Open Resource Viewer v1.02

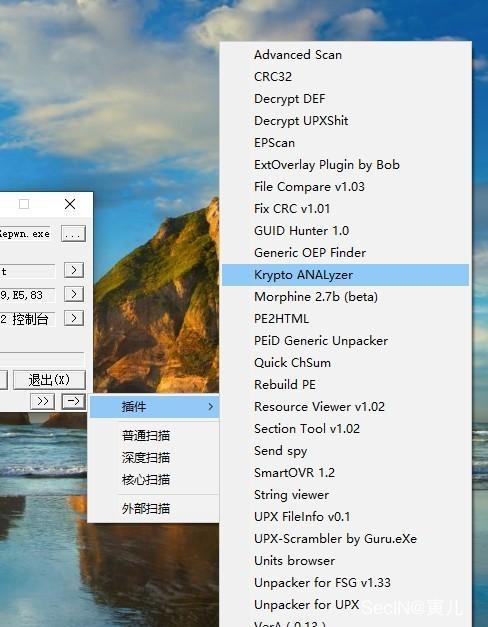(x=345, y=407)
